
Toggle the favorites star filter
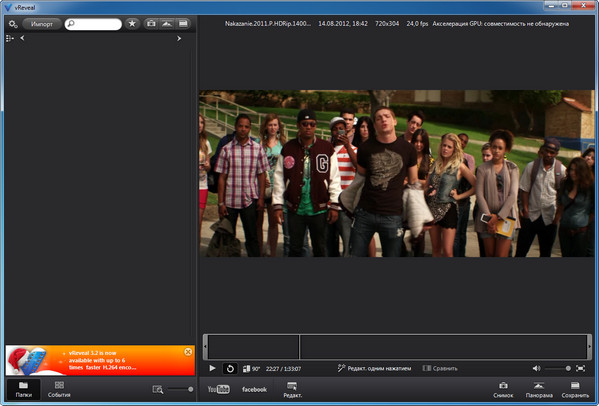pyautogui.click(x=132, y=24)
